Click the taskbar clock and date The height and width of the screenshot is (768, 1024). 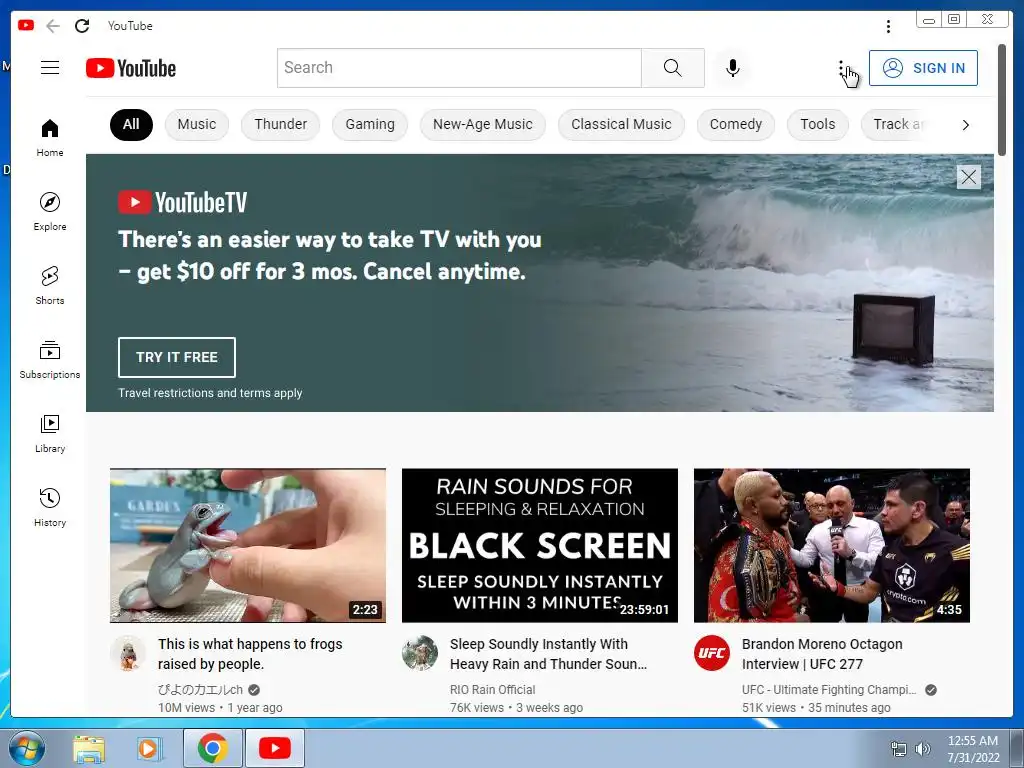[x=973, y=749]
